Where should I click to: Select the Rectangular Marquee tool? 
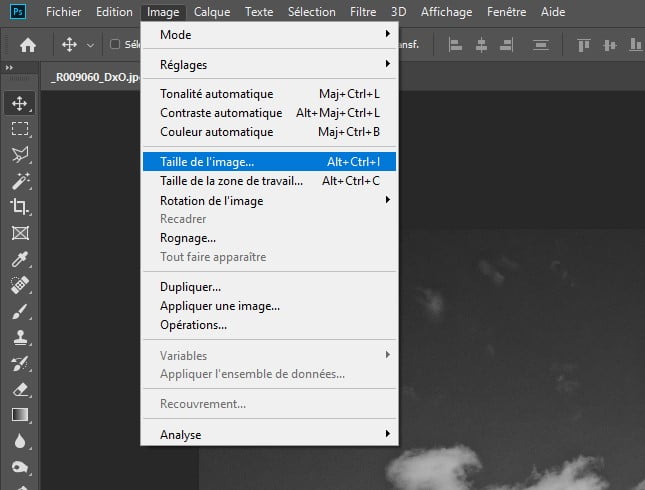pos(19,128)
